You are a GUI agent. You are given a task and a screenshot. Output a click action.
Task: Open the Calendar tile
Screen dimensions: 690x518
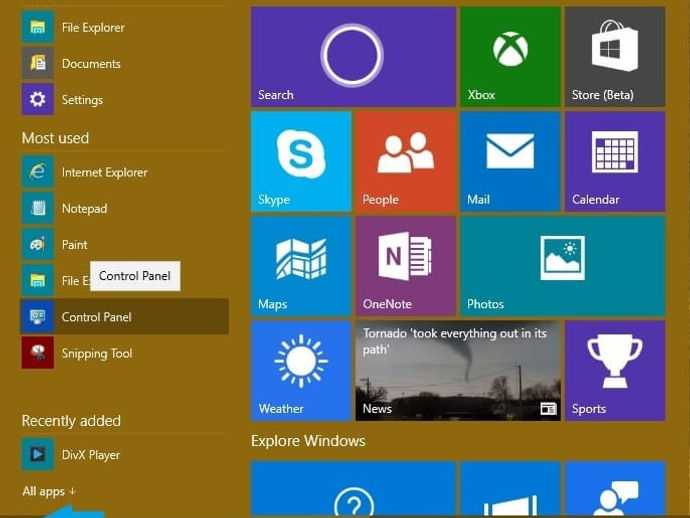[615, 162]
